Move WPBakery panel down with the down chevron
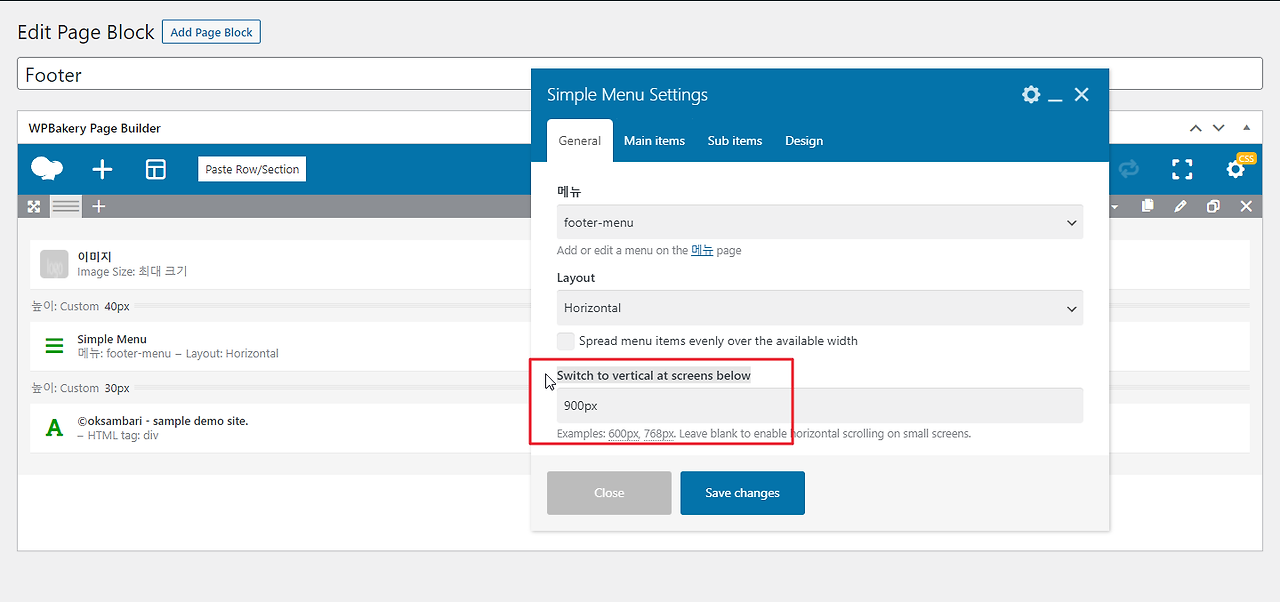 pos(1218,128)
